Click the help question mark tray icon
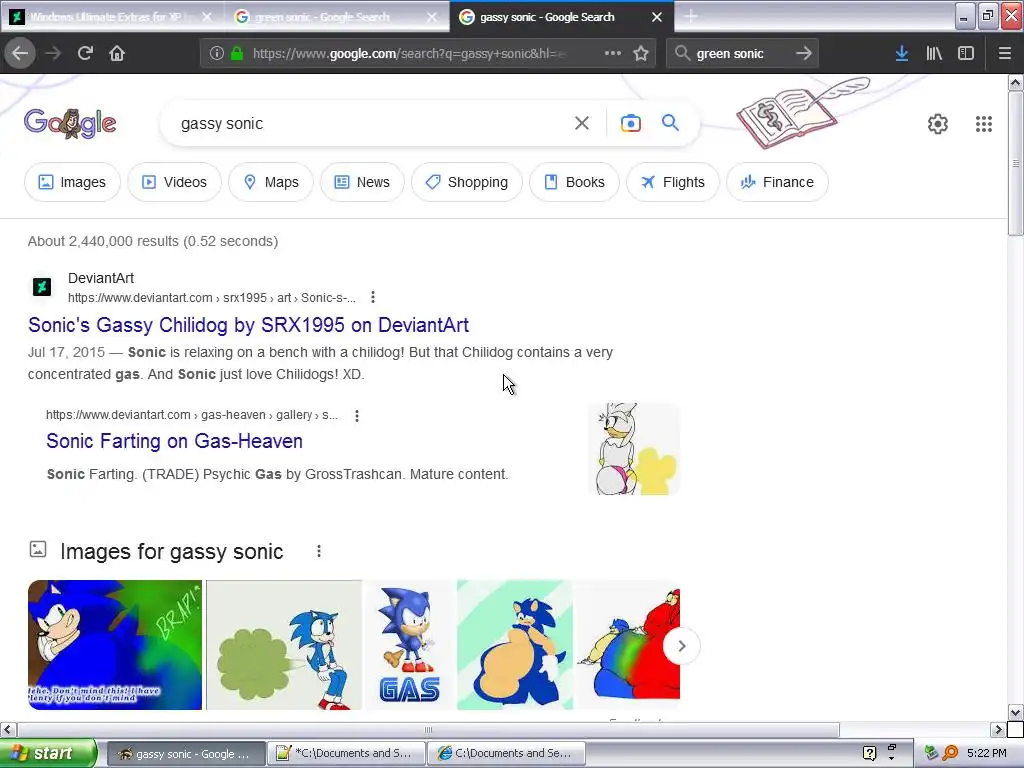 pyautogui.click(x=869, y=753)
